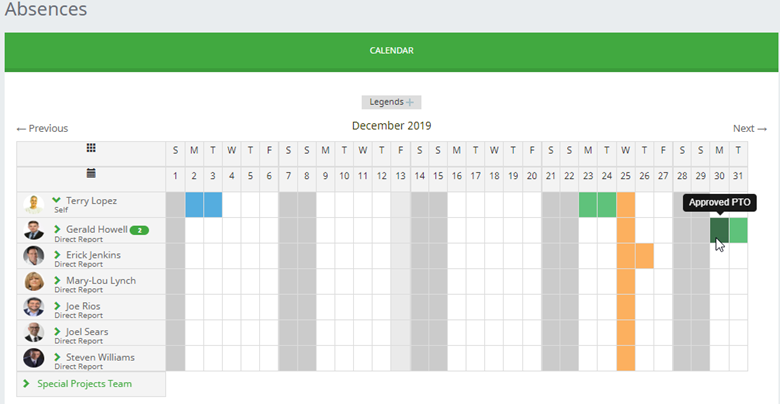Screen dimensions: 780x404
Task: Click Terry Lopez's profile photo
Action: (x=34, y=205)
